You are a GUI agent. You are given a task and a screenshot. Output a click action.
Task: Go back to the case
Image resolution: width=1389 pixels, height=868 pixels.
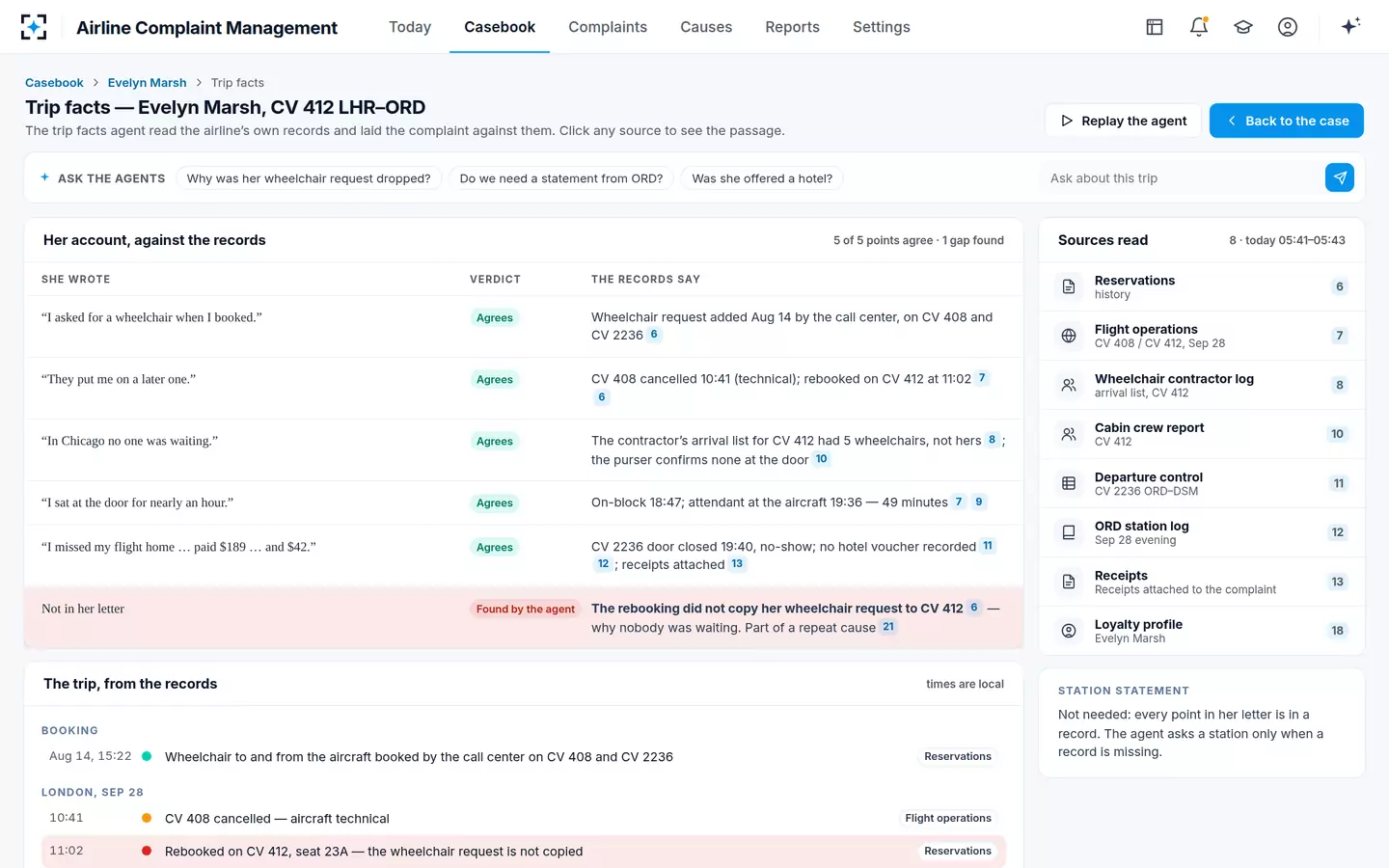point(1287,121)
